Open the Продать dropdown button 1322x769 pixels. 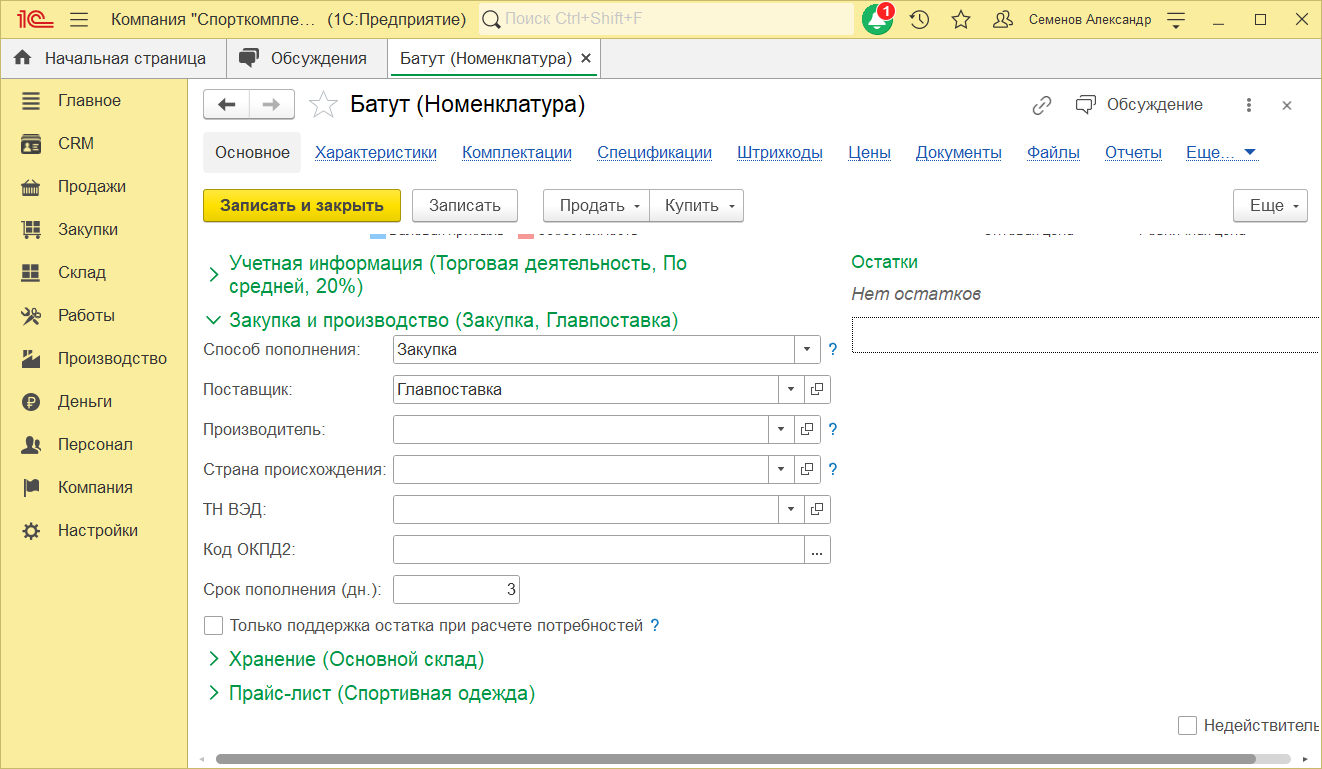coord(597,205)
